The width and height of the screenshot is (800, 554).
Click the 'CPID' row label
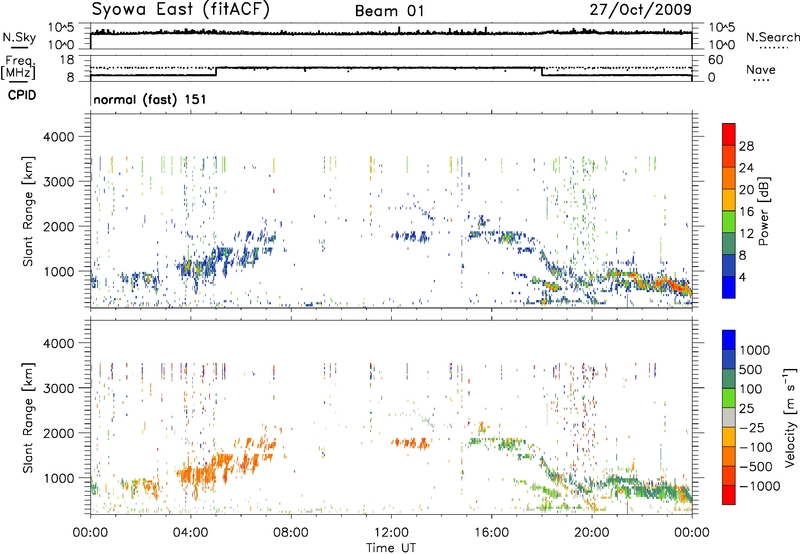pyautogui.click(x=22, y=95)
